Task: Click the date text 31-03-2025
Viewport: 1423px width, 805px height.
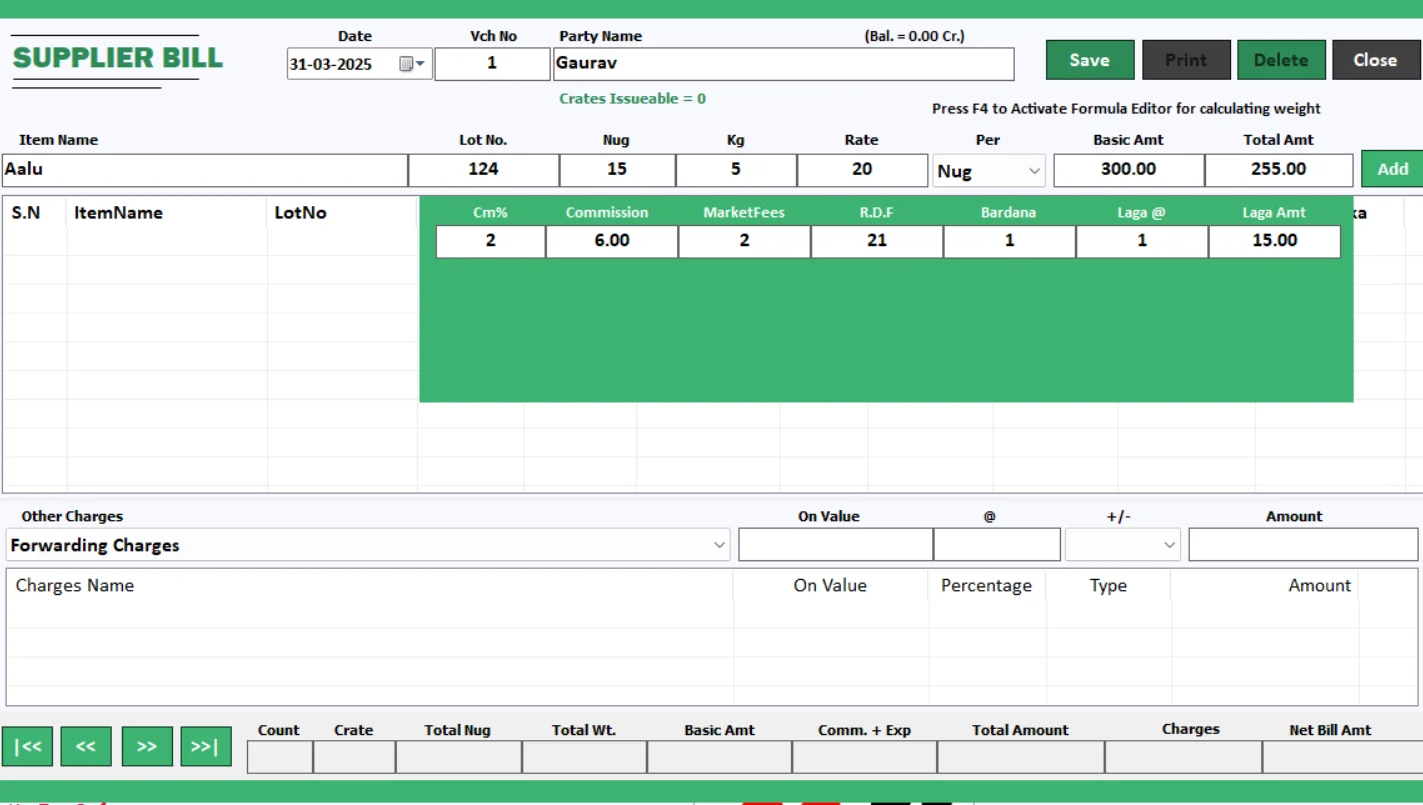Action: pyautogui.click(x=331, y=64)
